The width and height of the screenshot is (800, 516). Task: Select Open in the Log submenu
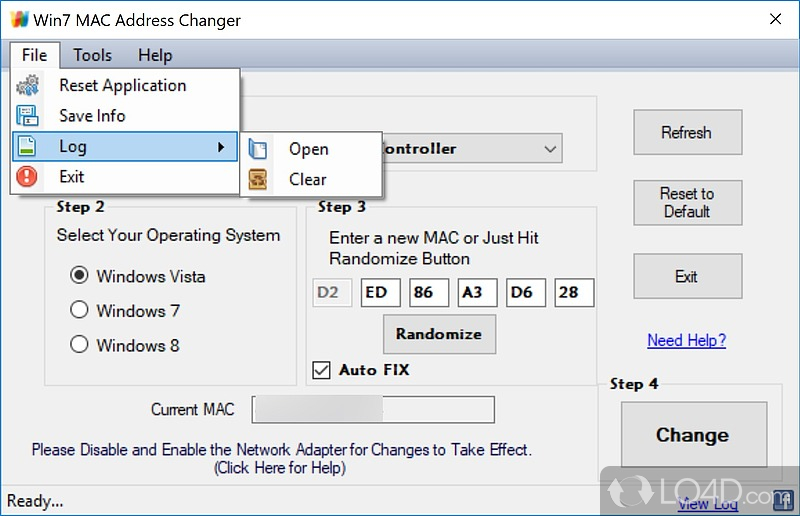(311, 149)
